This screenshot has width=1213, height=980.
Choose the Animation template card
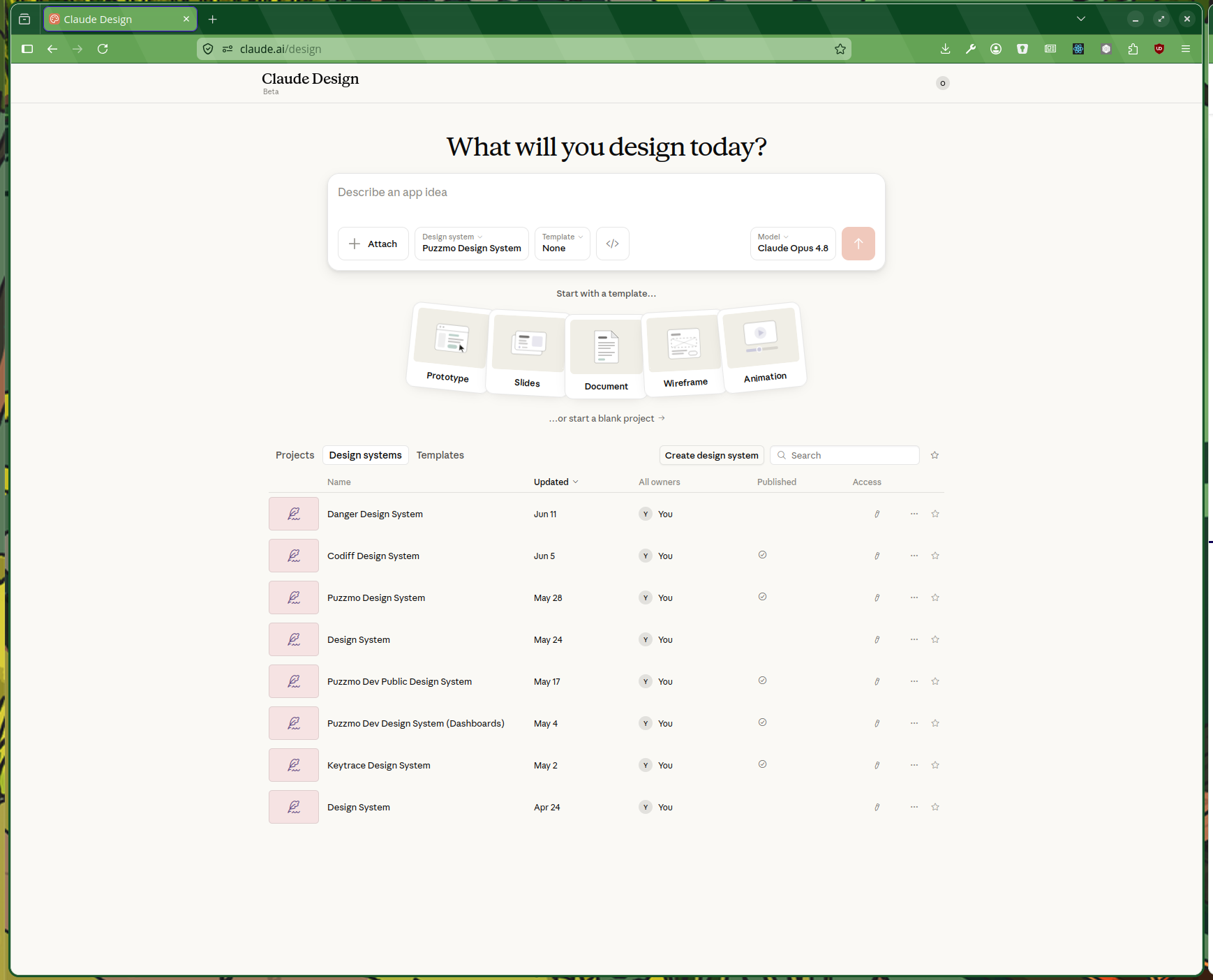point(764,348)
